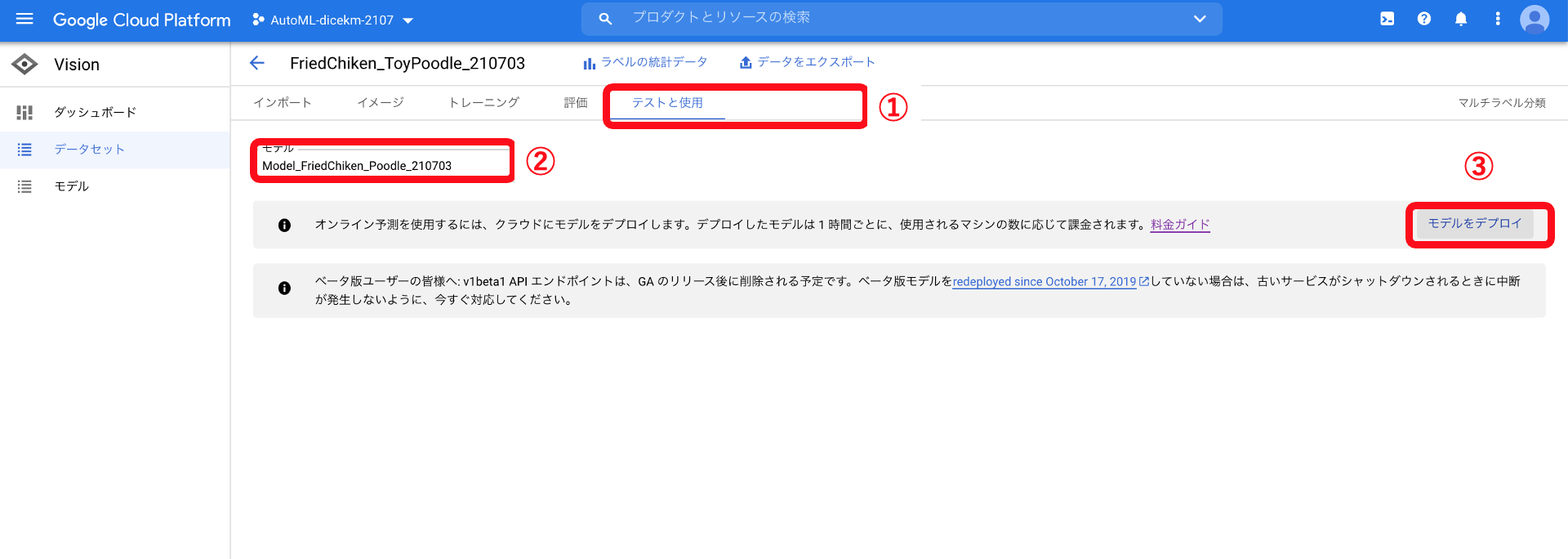The width and height of the screenshot is (1568, 559).
Task: Open the 料金ガイド link
Action: [1180, 225]
